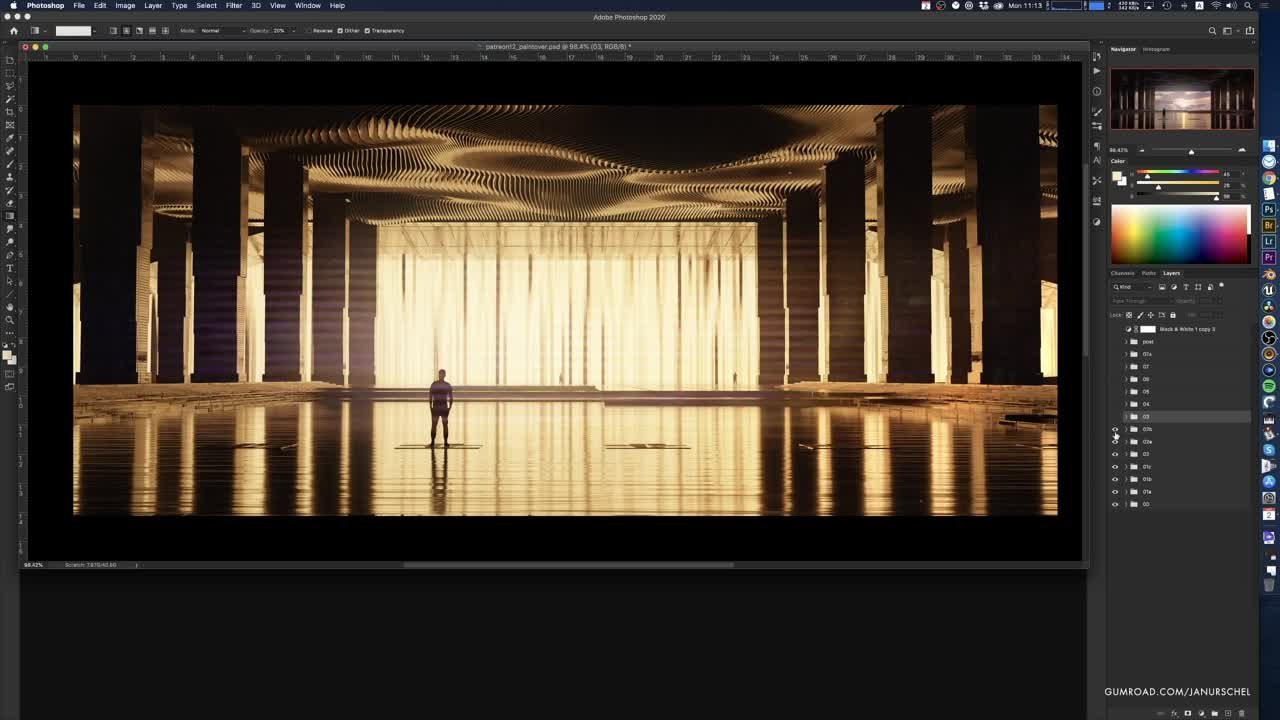The width and height of the screenshot is (1280, 720).
Task: Select the Zoom tool
Action: coord(9,319)
